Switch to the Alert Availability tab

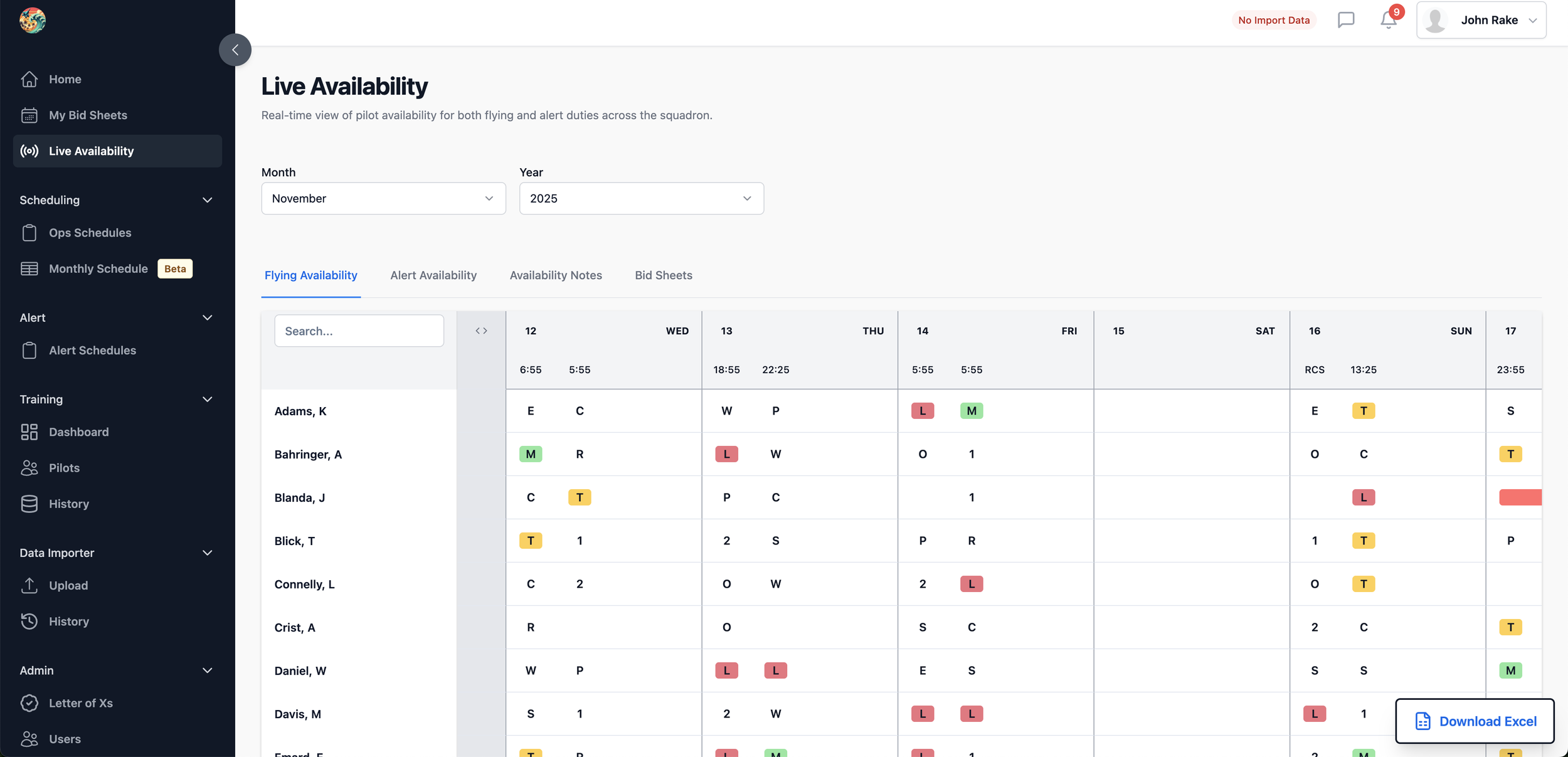(433, 275)
